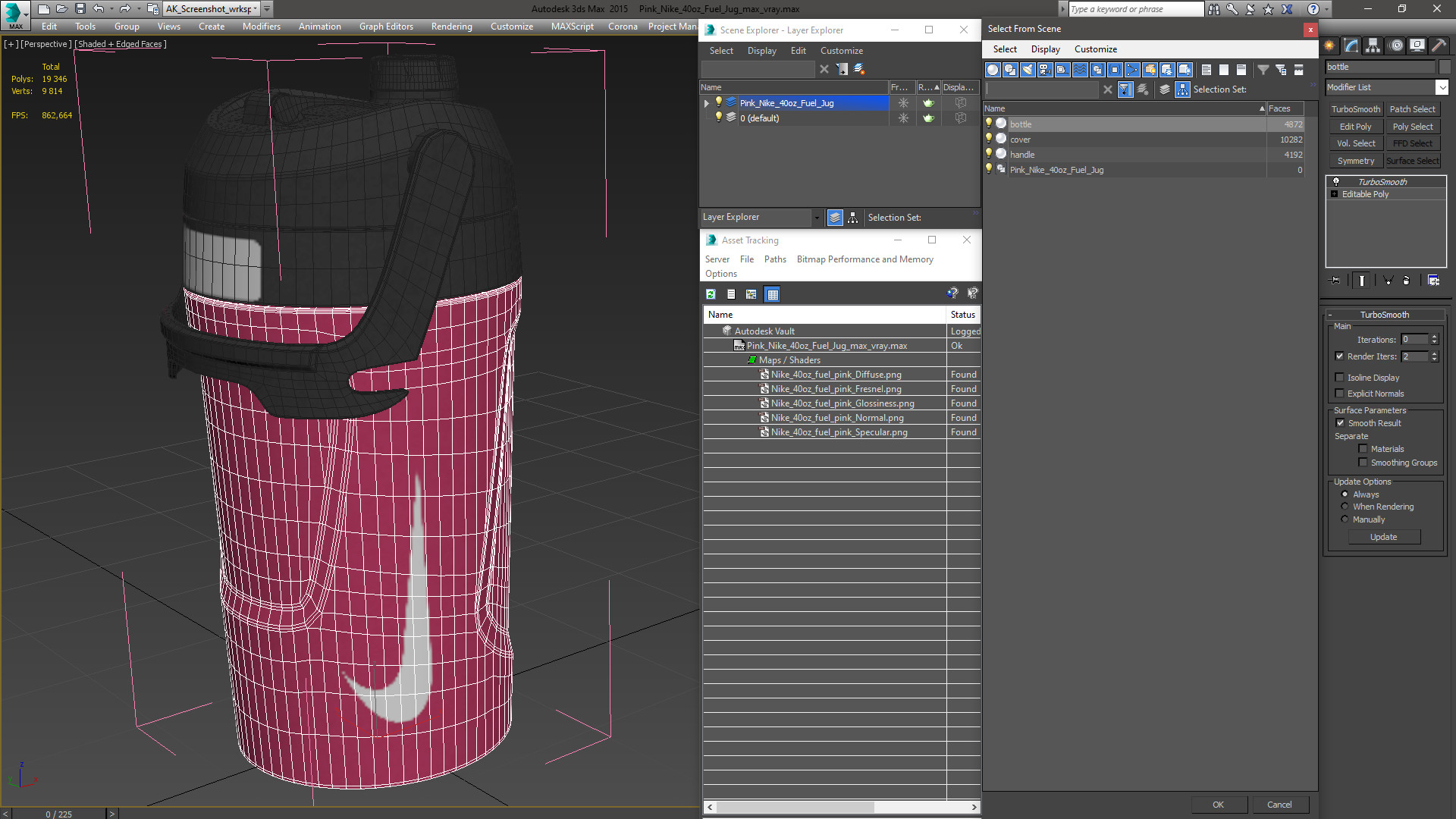Toggle Display Geometry filter in Select From Scene
Screen dimensions: 1456x819
[993, 70]
